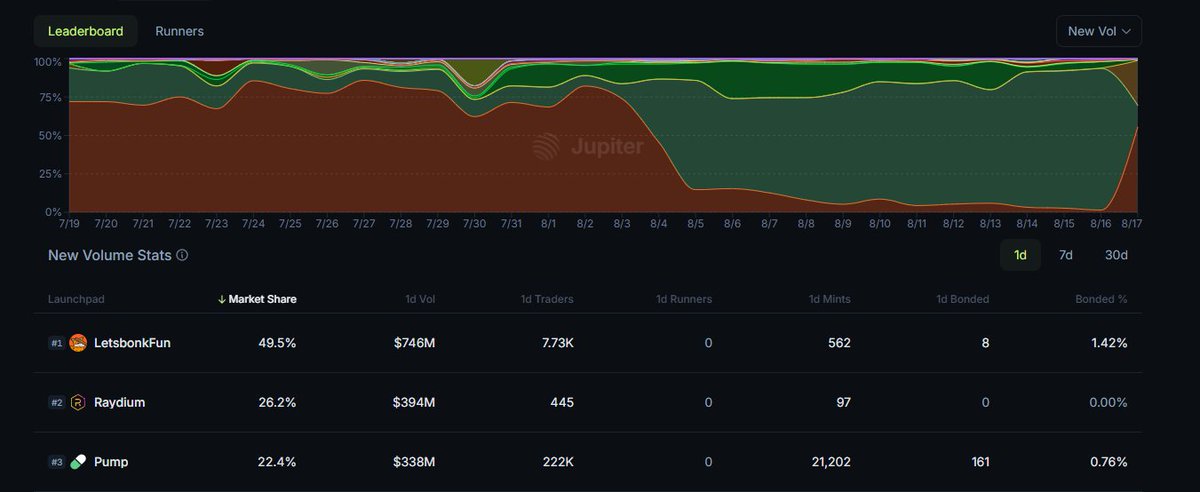Sort by Bonded % column header
1200x492 pixels.
1101,299
